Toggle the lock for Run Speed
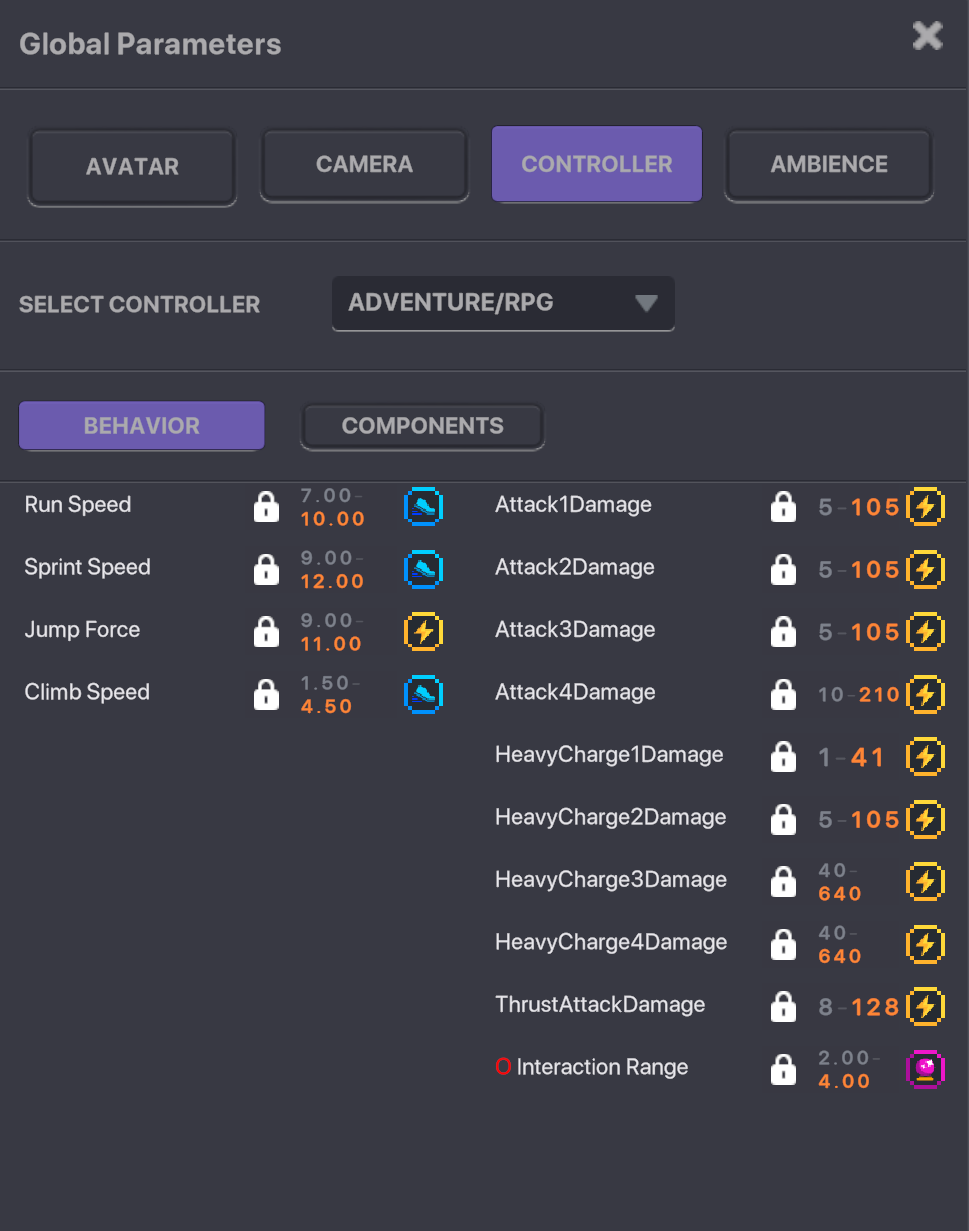969x1231 pixels. (x=266, y=507)
